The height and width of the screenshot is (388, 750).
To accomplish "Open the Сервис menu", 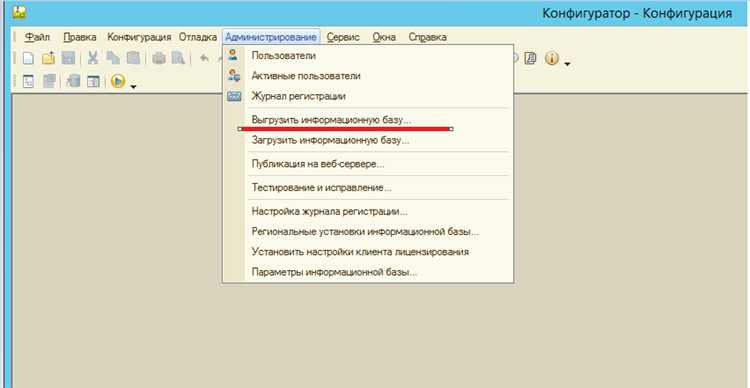I will [x=343, y=37].
